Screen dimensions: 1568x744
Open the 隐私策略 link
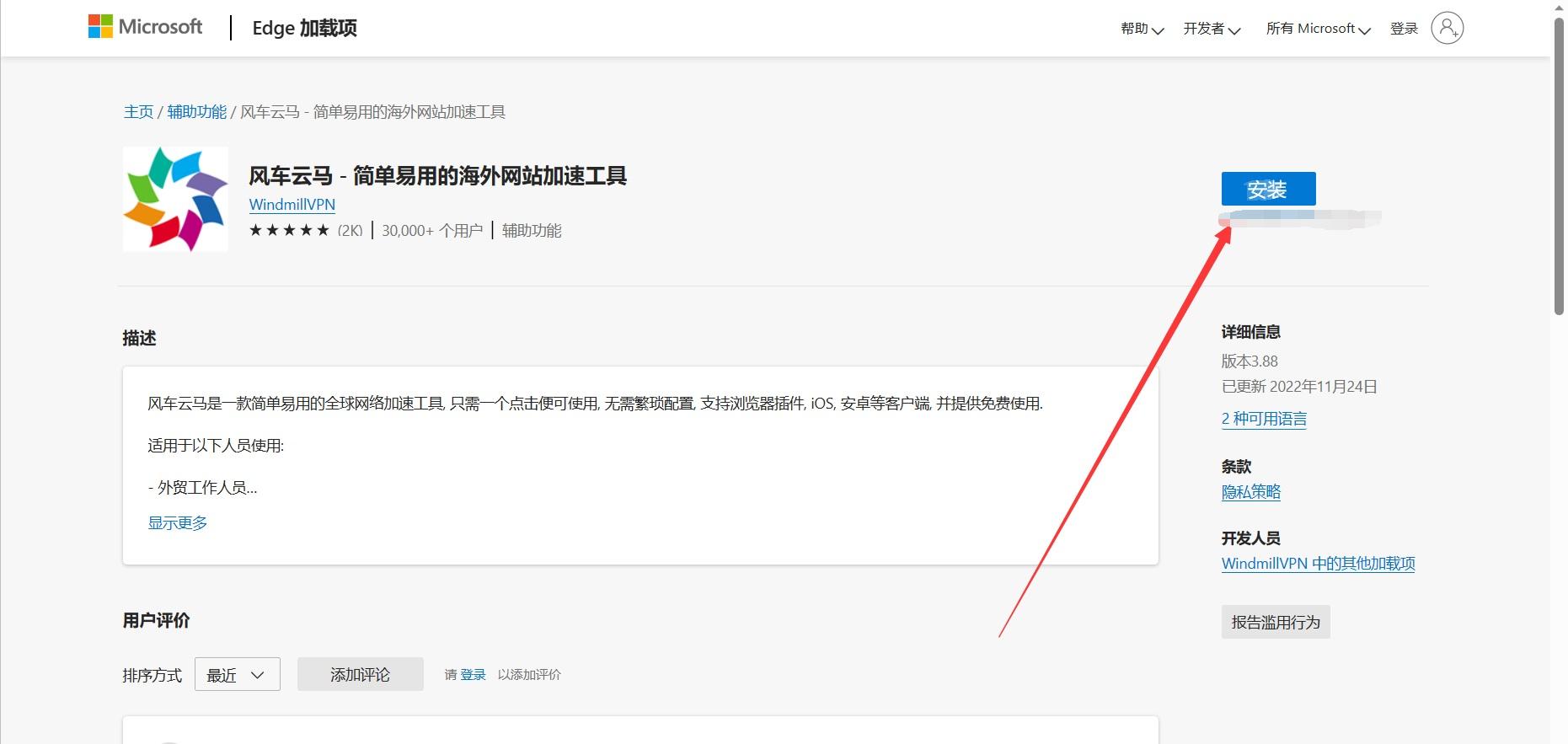point(1250,492)
